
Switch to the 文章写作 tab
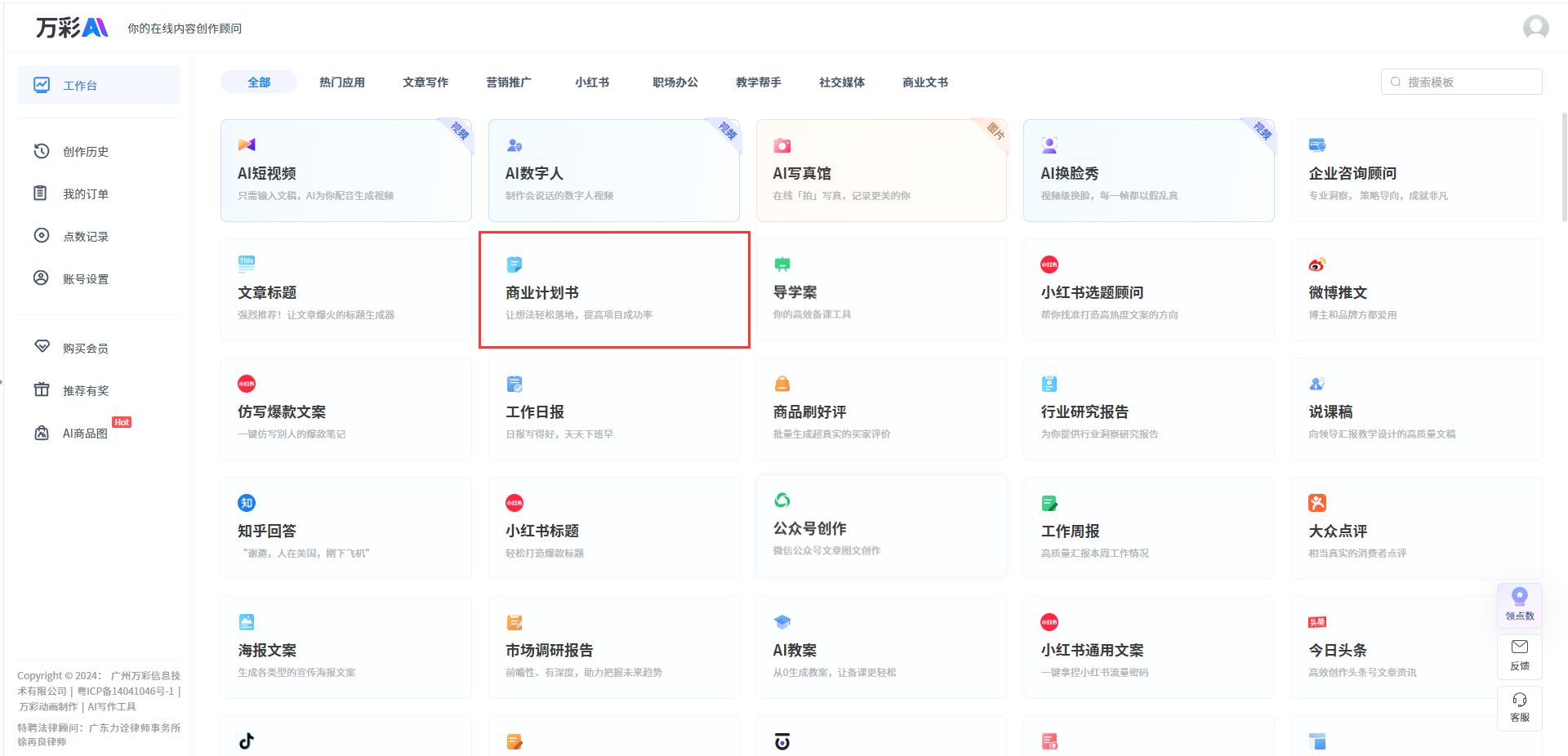point(425,82)
